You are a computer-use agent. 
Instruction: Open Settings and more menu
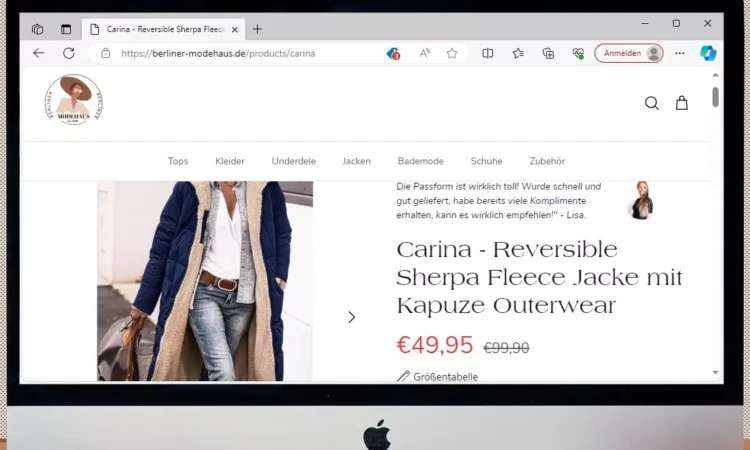[x=680, y=53]
